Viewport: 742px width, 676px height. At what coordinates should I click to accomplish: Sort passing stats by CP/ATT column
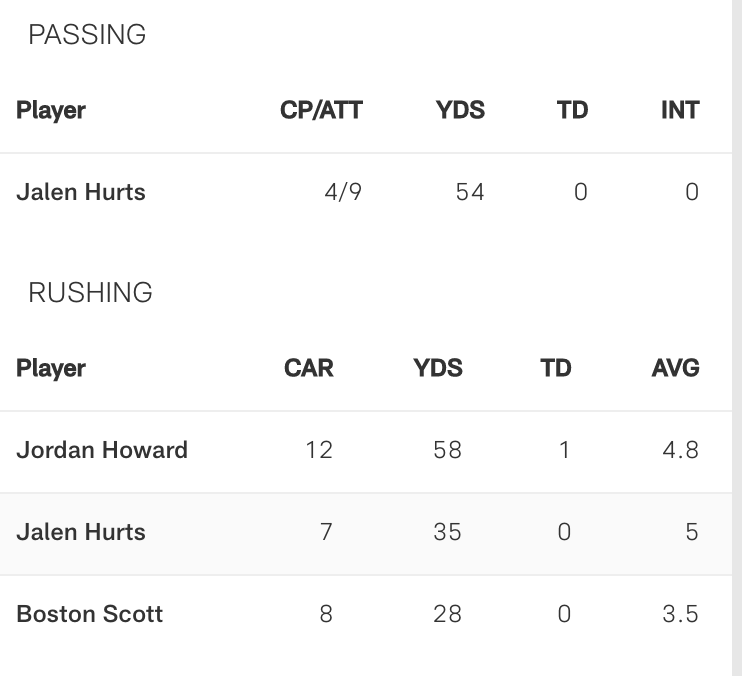tap(321, 110)
